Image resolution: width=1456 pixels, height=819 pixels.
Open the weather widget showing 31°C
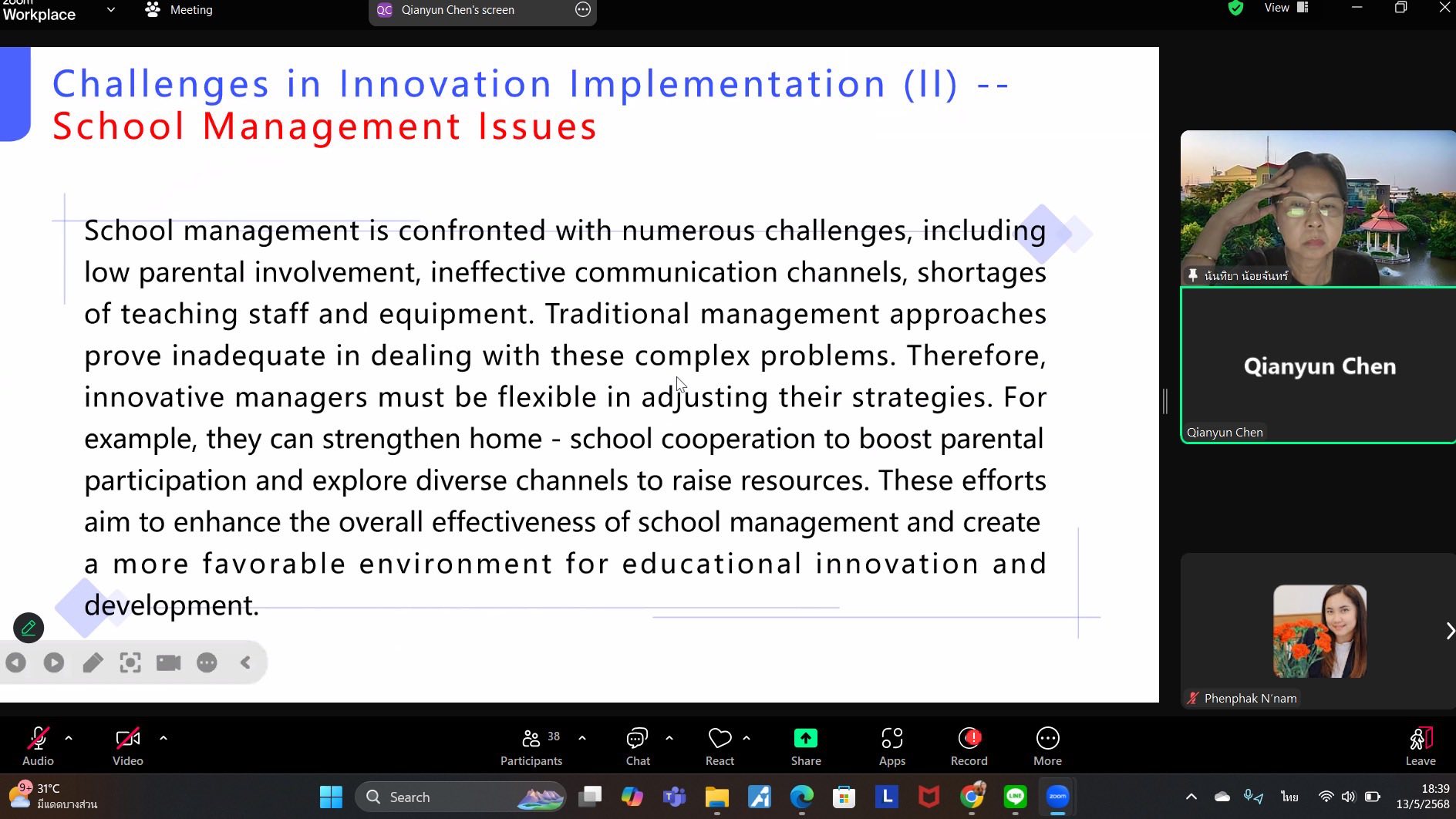(54, 797)
